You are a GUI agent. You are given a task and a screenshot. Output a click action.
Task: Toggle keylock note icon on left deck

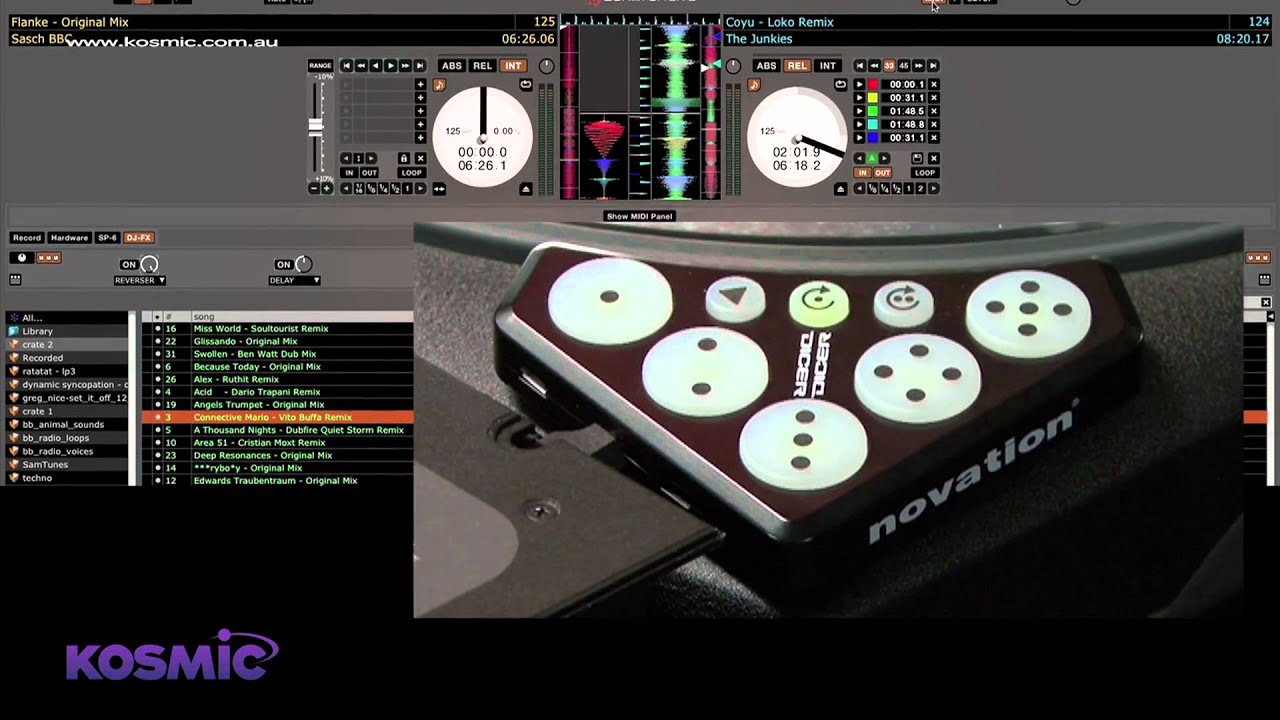tap(440, 84)
